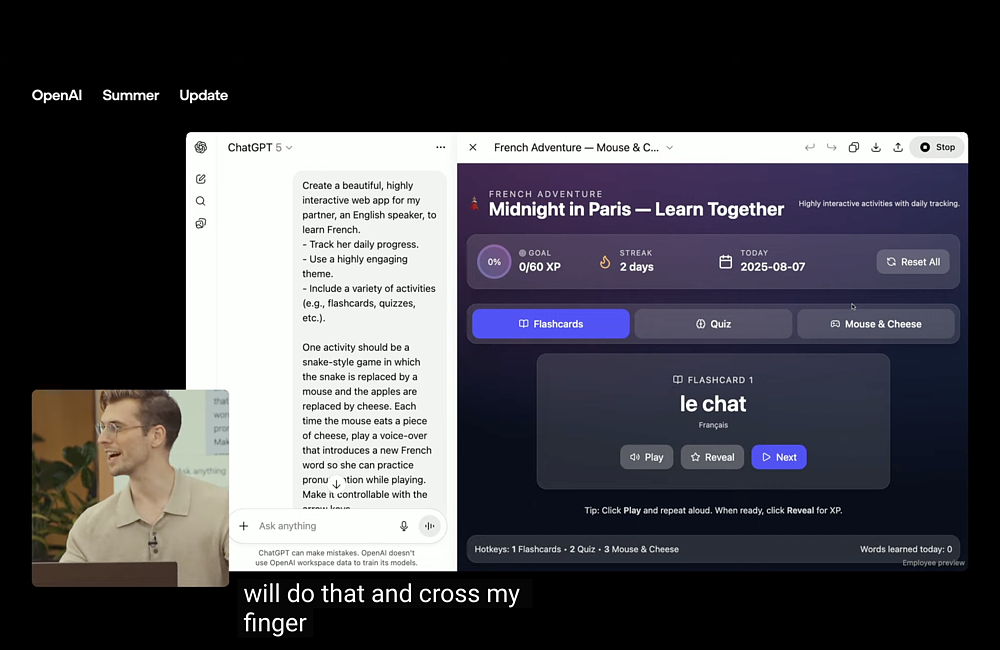Start dictation with the microphone icon
This screenshot has width=1000, height=650.
pyautogui.click(x=404, y=526)
